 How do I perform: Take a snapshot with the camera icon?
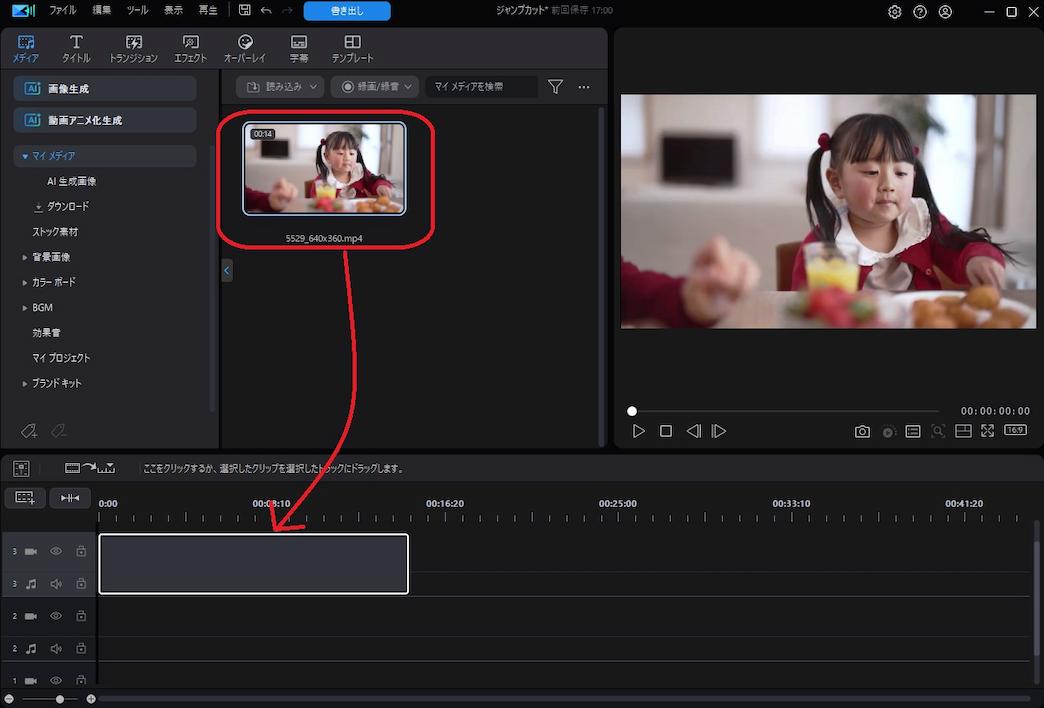coord(862,431)
